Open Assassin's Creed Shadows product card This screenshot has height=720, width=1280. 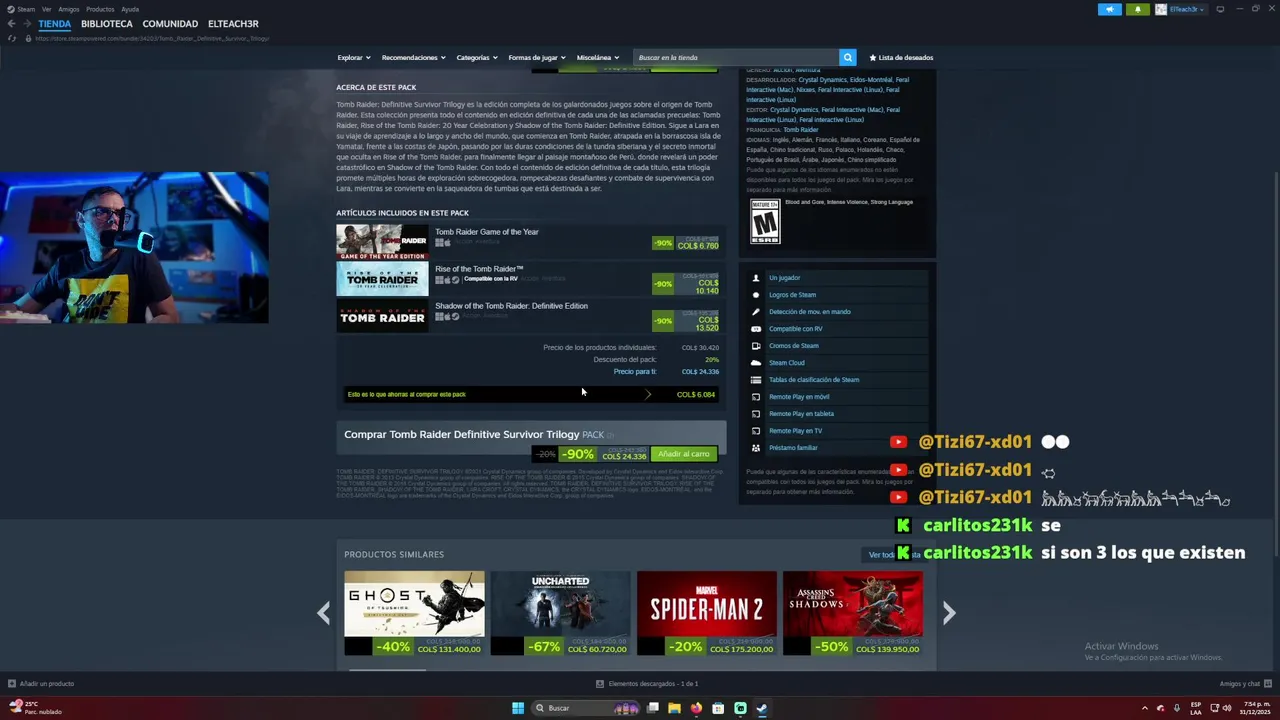point(853,613)
